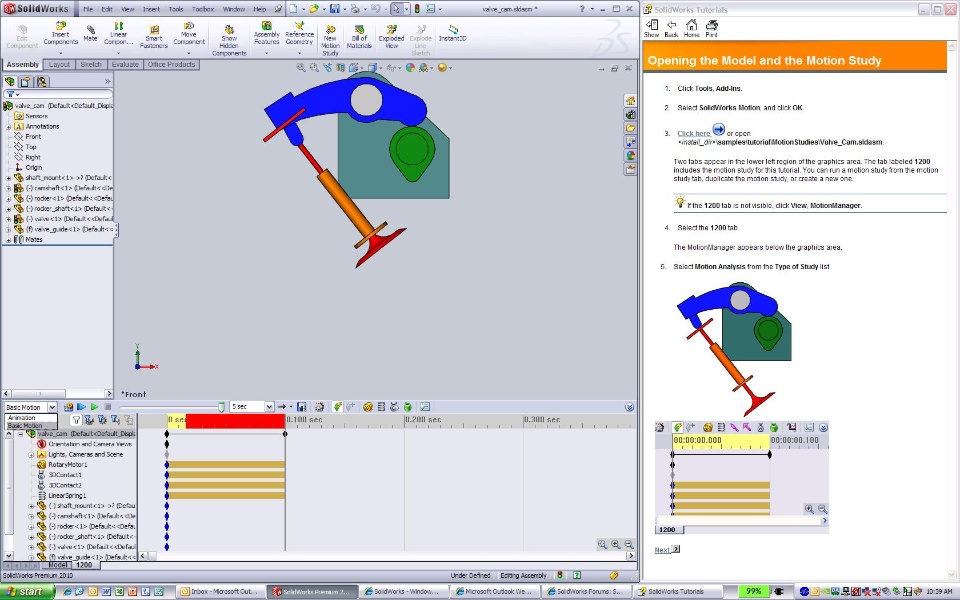Click the RotaryMotor1 tree item
Image resolution: width=960 pixels, height=600 pixels.
pyautogui.click(x=68, y=465)
